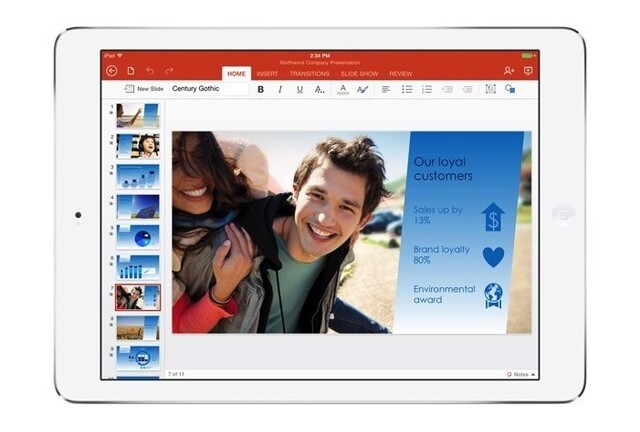Tap the back arrow to leave the presentation

pyautogui.click(x=112, y=71)
